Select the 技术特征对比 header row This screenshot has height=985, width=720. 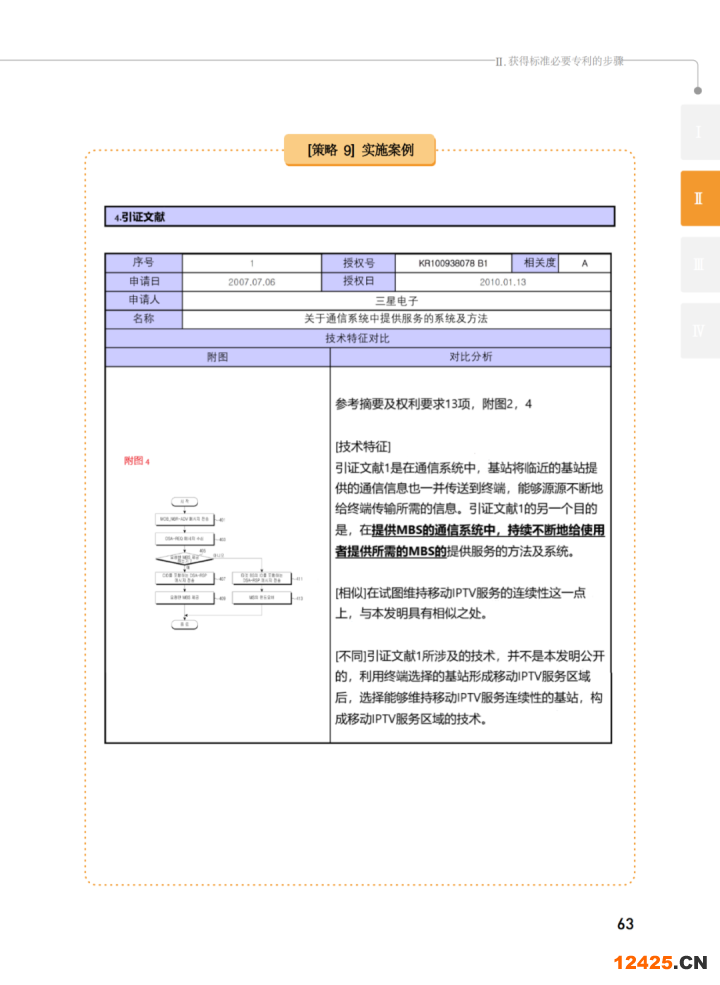[358, 338]
